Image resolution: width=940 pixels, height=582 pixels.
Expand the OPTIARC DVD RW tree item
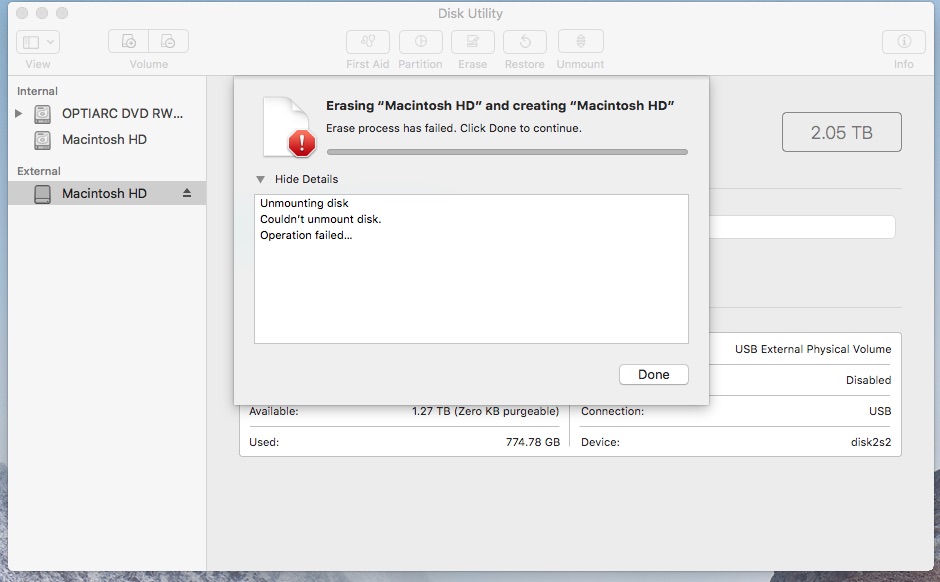click(18, 114)
